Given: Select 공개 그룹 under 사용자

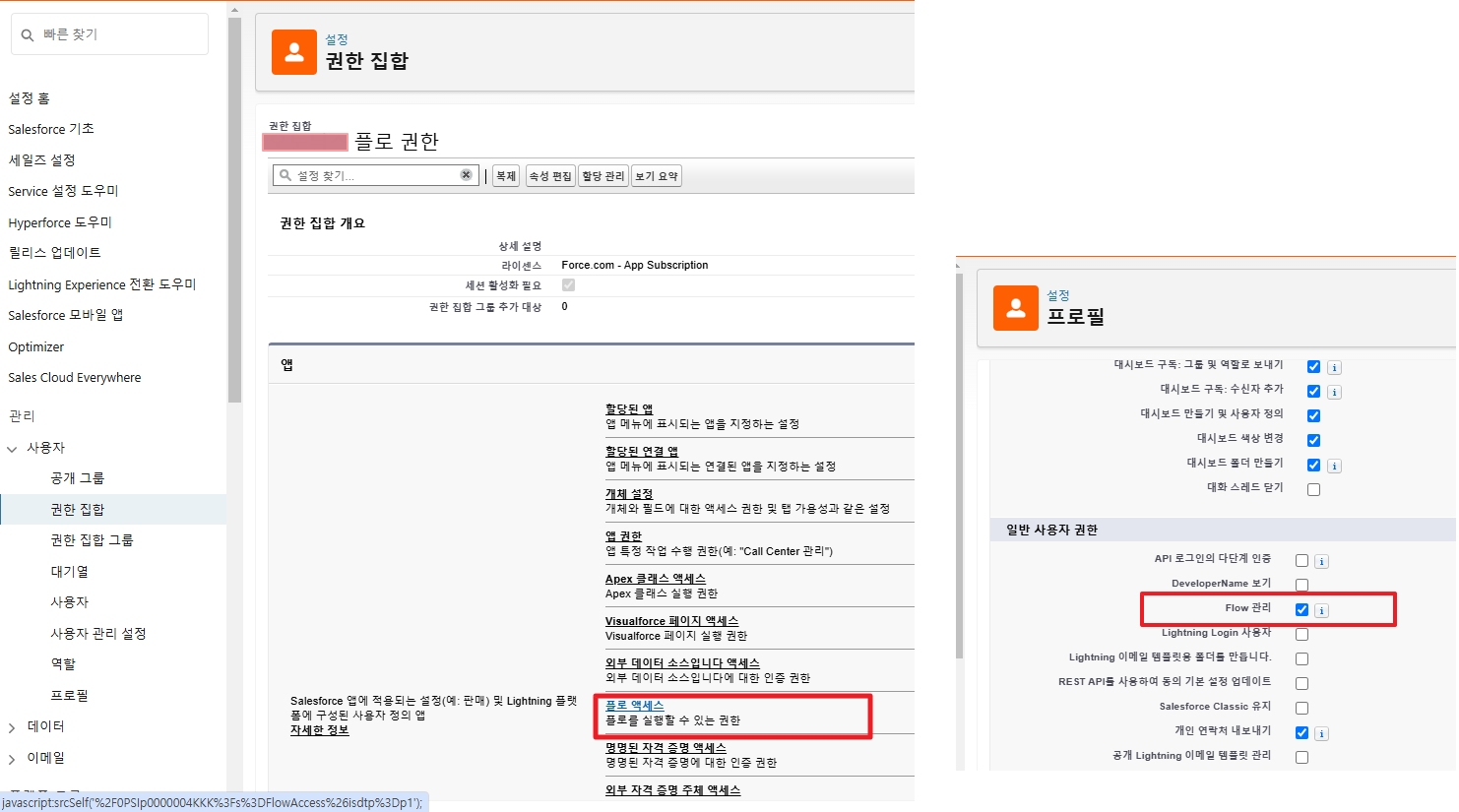Looking at the screenshot, I should coord(77,478).
